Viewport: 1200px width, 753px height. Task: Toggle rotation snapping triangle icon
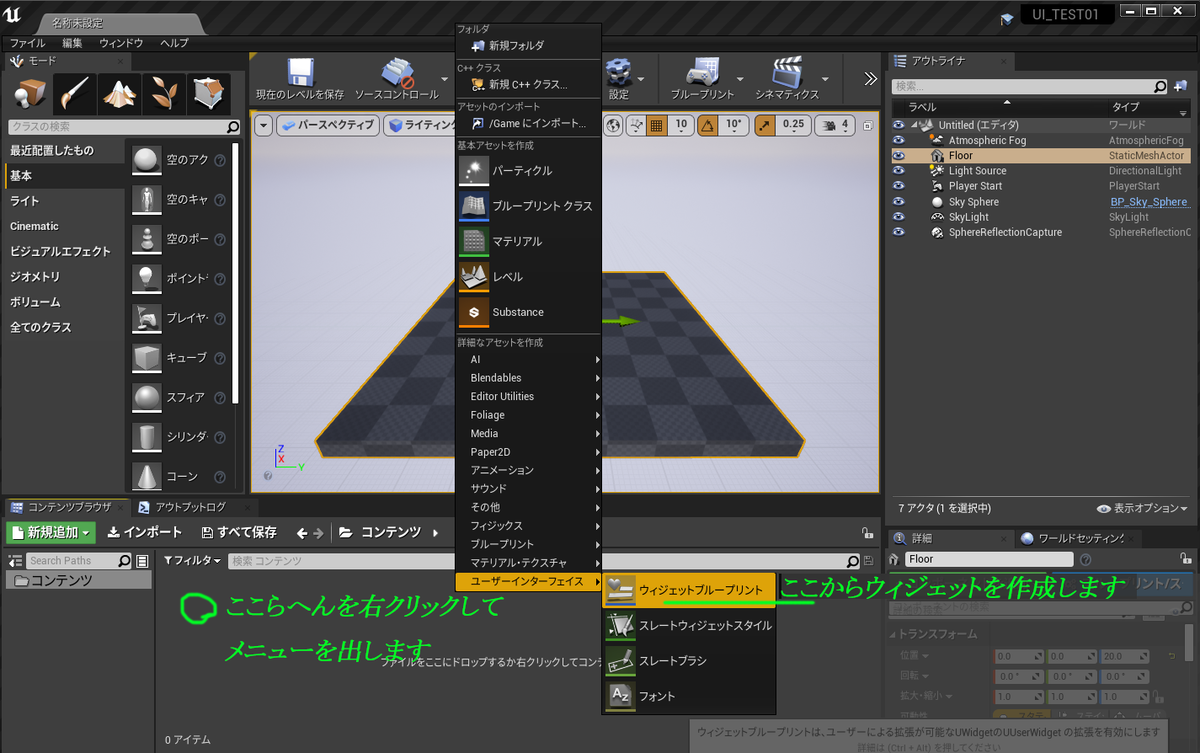click(708, 125)
